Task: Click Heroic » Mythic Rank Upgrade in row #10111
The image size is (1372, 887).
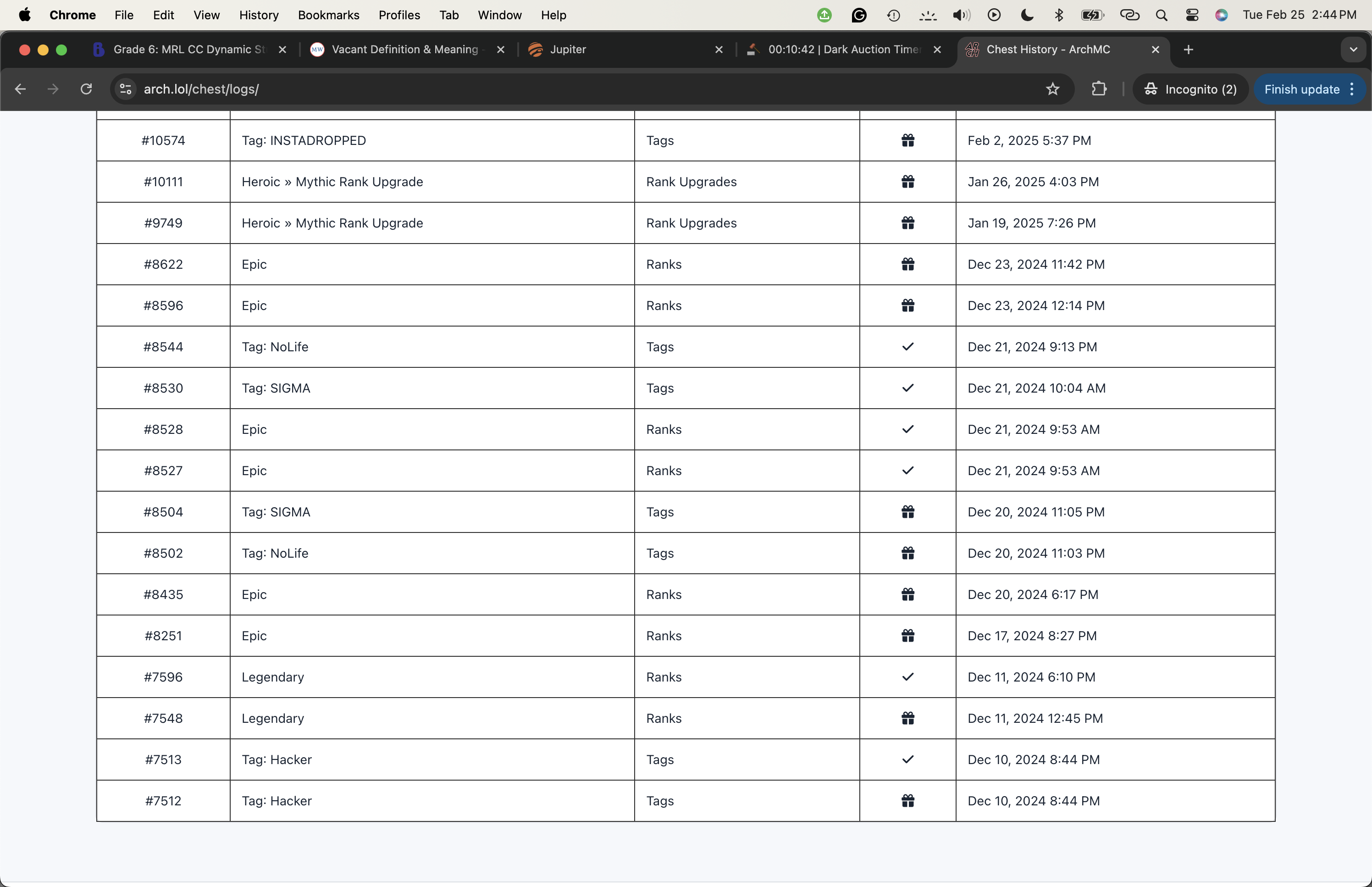Action: pos(332,182)
